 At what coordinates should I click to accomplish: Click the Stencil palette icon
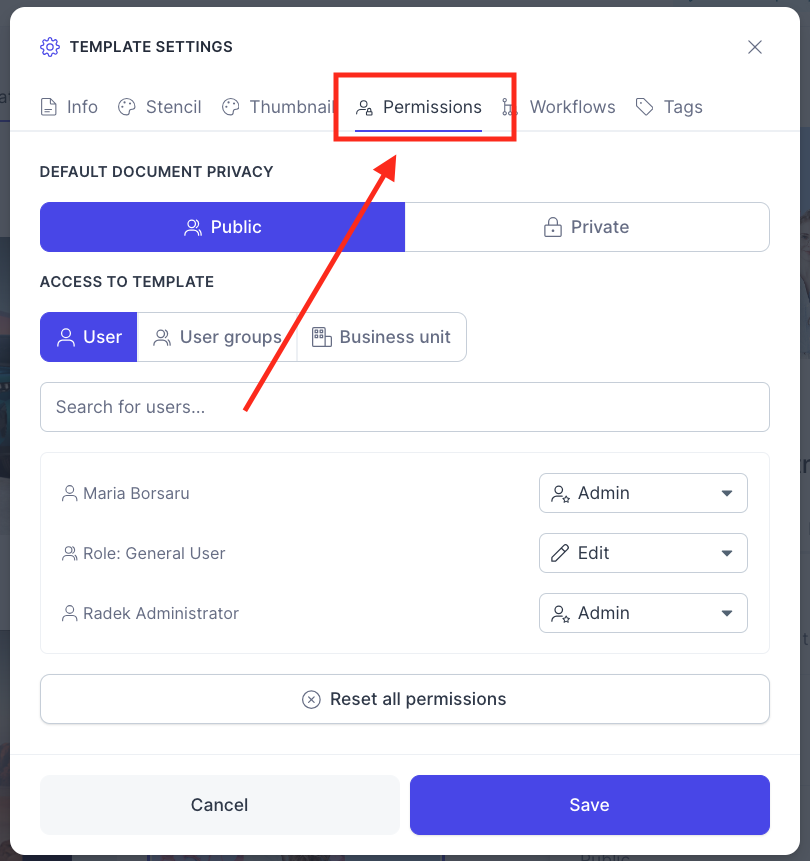click(127, 107)
